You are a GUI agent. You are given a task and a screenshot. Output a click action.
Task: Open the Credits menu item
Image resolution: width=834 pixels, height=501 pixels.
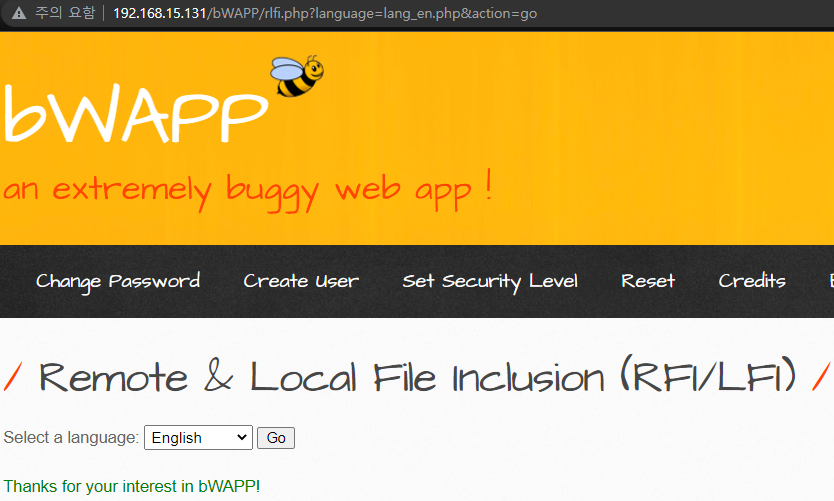click(752, 281)
